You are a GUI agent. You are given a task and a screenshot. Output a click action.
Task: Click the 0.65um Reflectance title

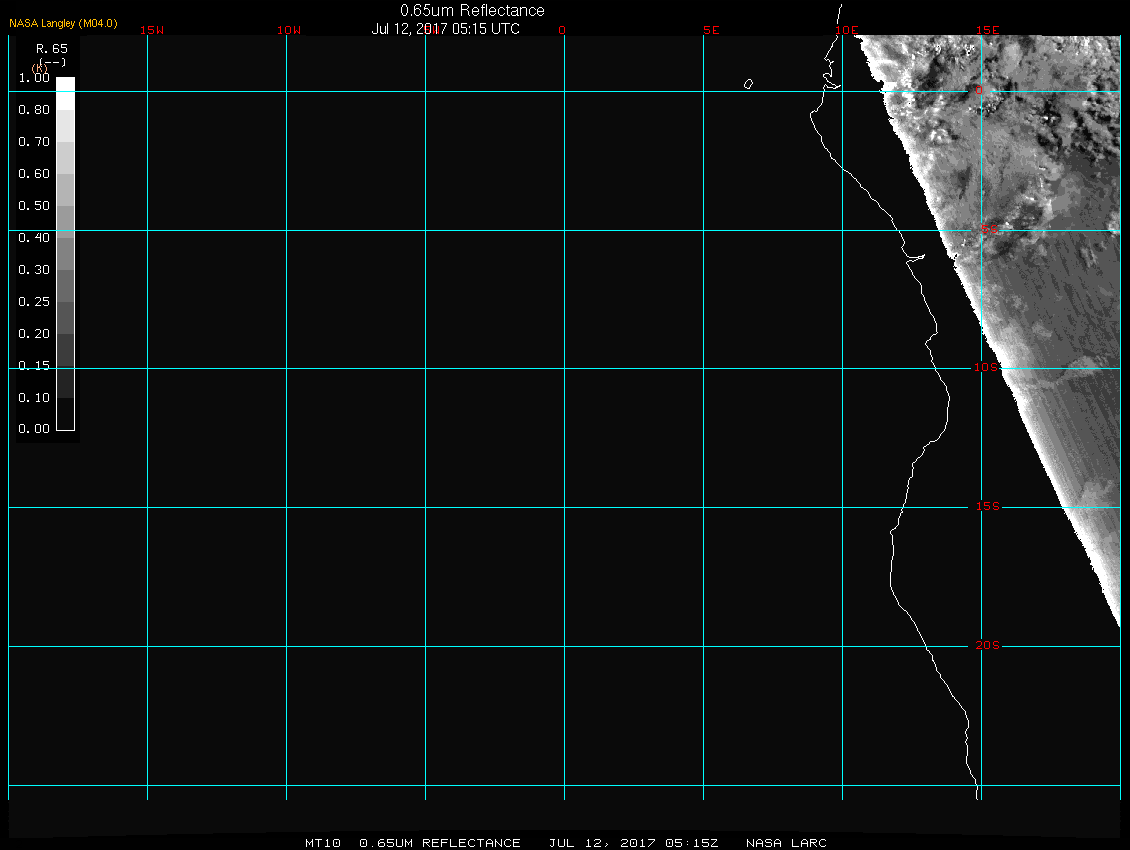click(x=472, y=10)
